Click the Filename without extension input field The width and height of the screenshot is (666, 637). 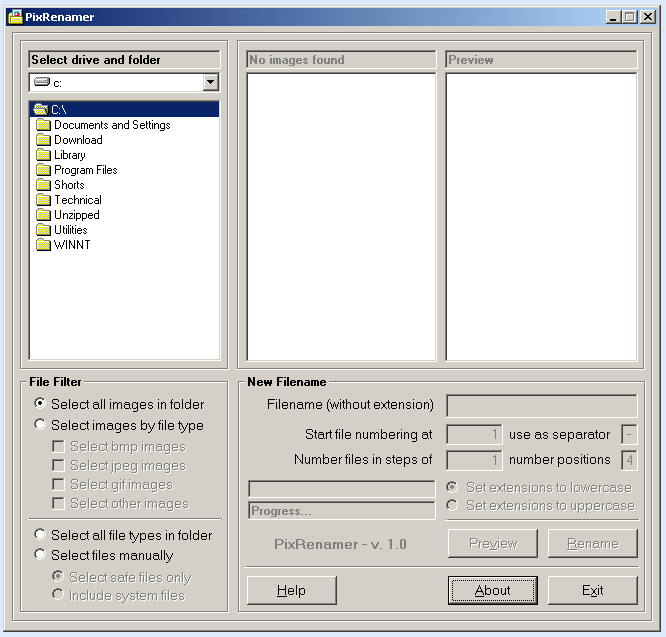(541, 405)
